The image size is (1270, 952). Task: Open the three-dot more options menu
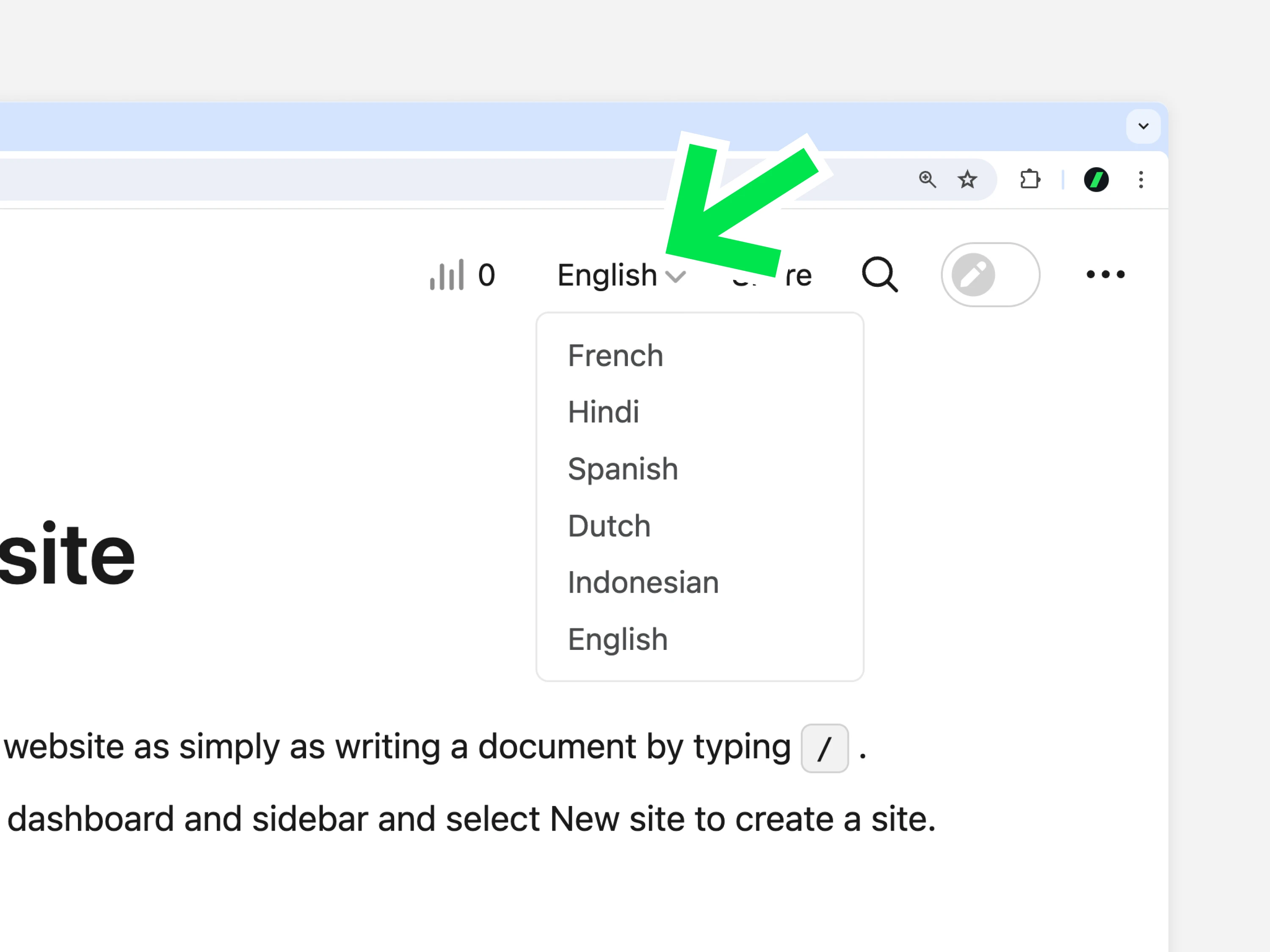(1105, 274)
